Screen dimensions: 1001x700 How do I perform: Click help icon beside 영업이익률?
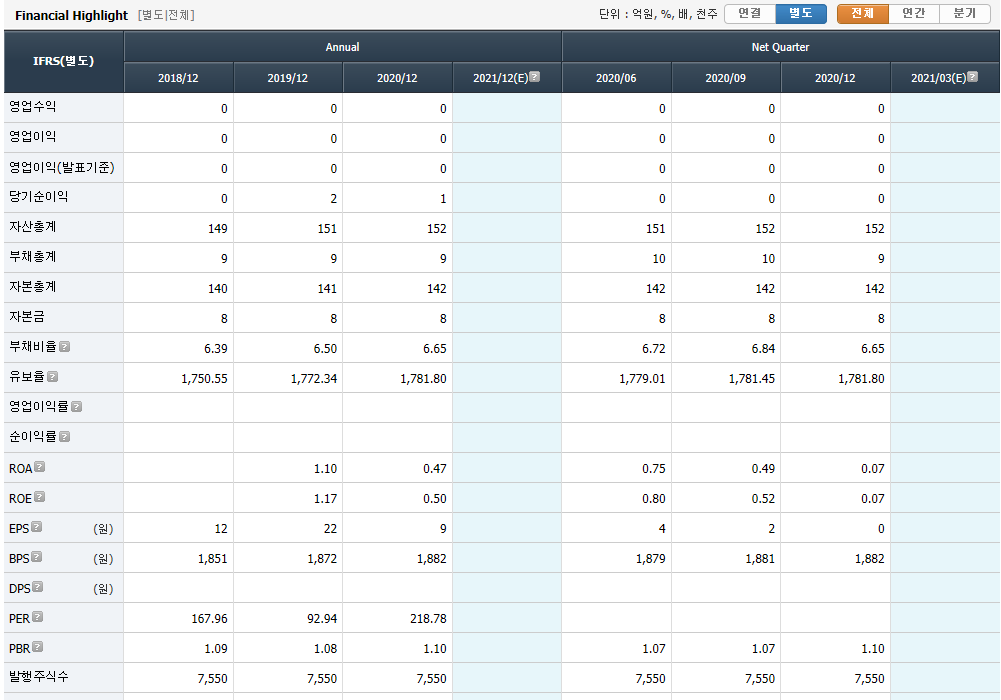77,406
